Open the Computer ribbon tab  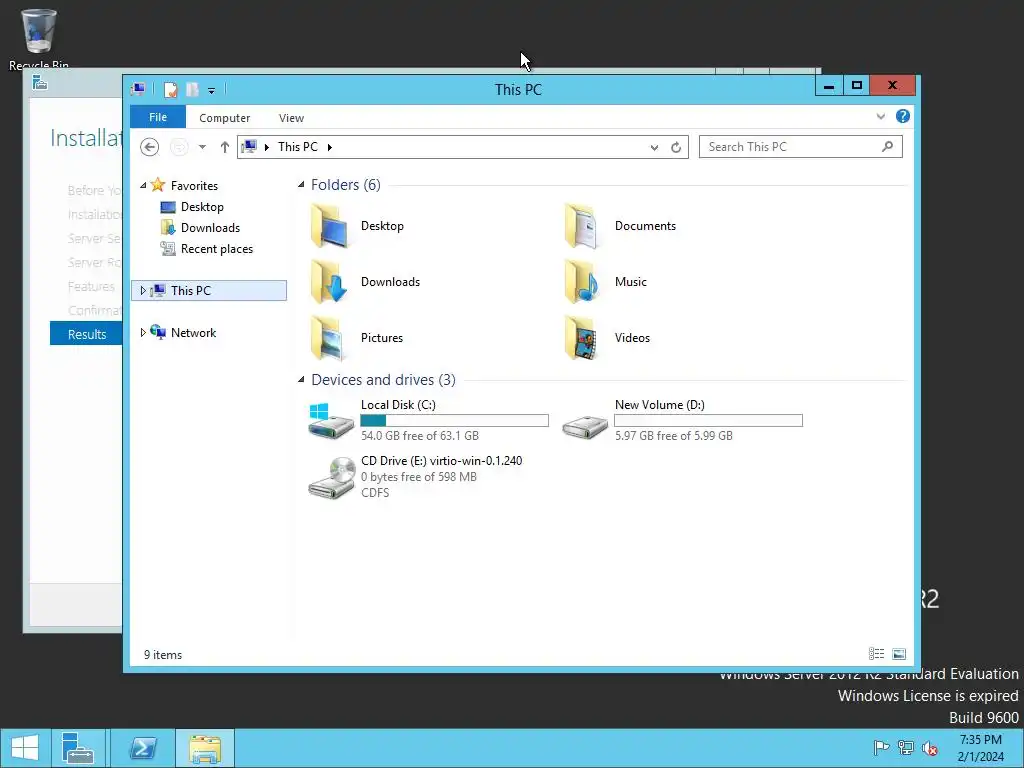click(x=225, y=118)
